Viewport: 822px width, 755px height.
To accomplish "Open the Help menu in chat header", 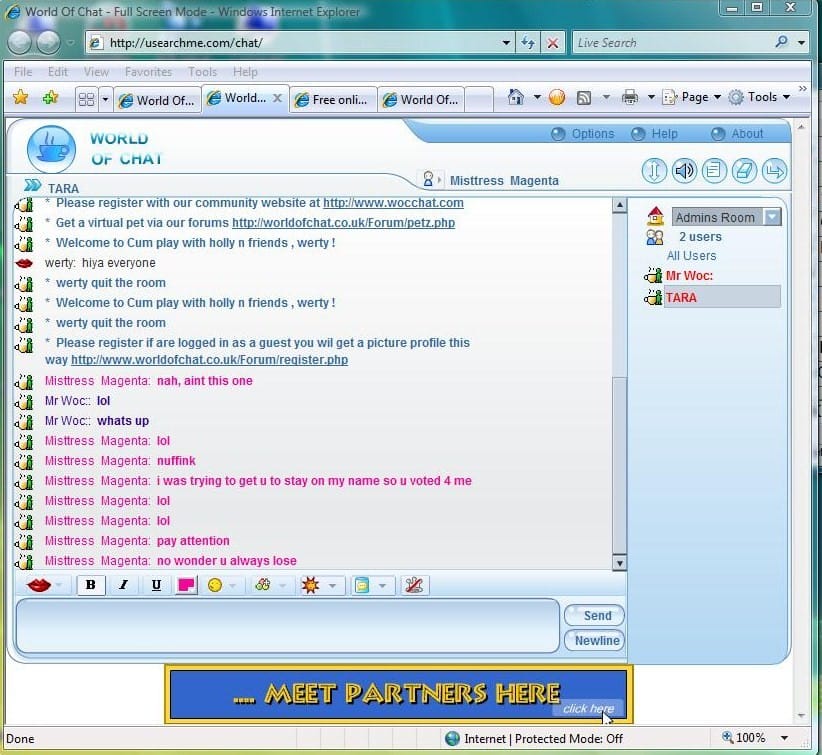I will (655, 134).
